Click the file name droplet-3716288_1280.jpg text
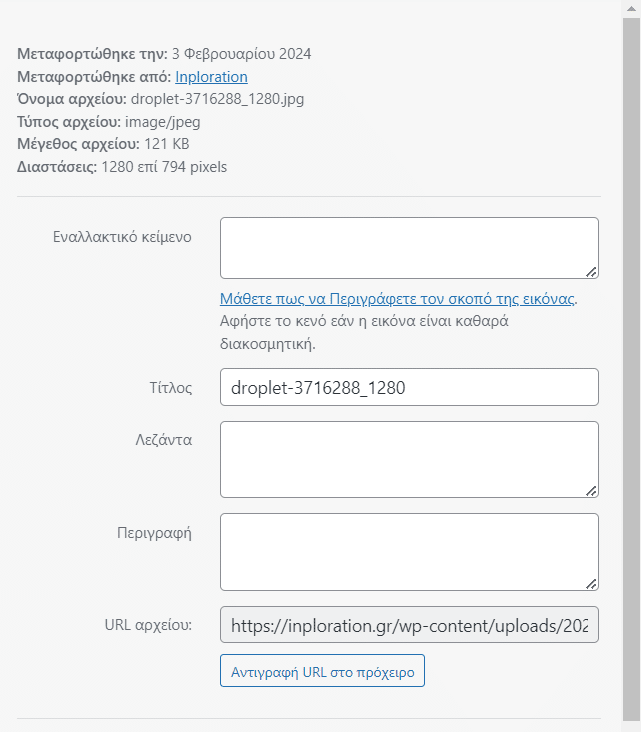641x732 pixels. coord(218,99)
